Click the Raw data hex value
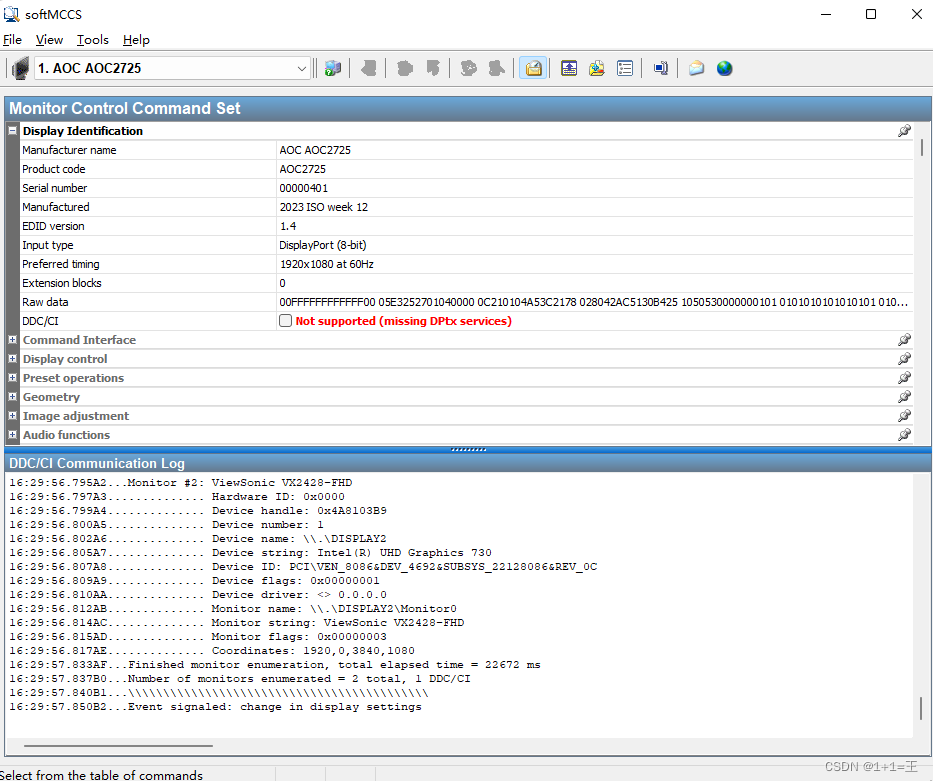The image size is (933, 781). pos(594,302)
